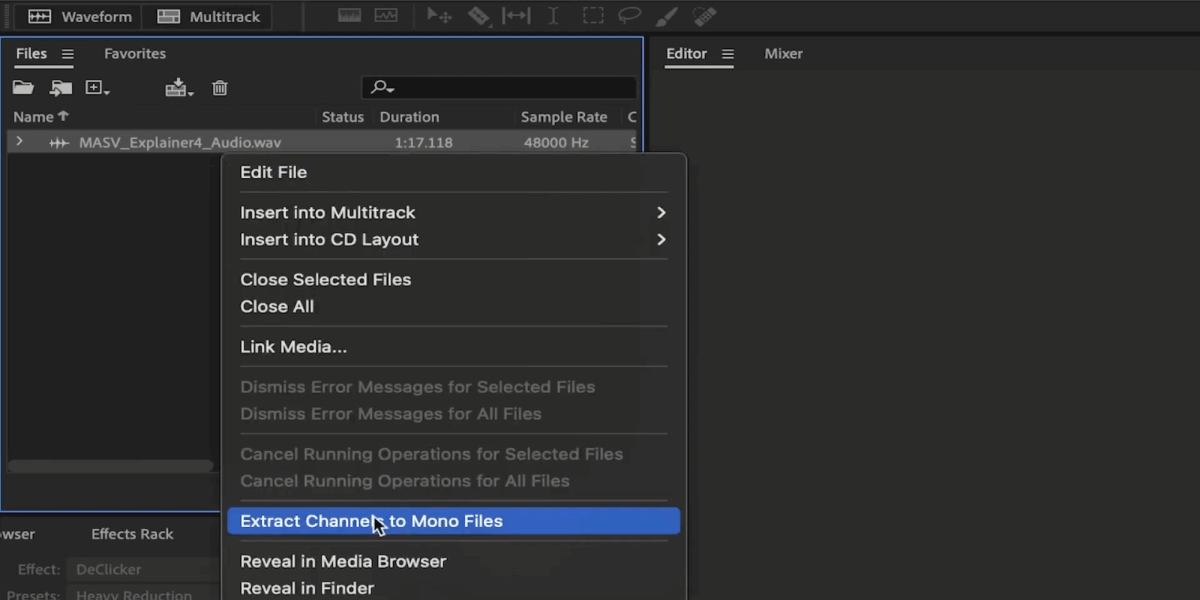Click the trash icon to close selected file
The image size is (1200, 600).
point(220,88)
